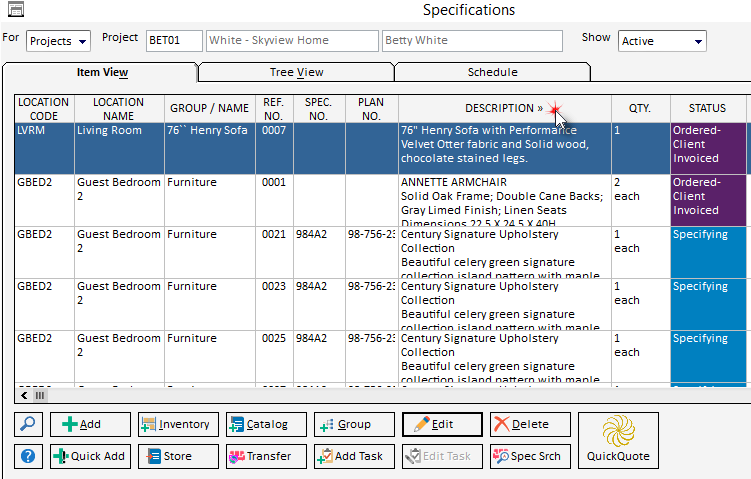Open Spec Srch search
The height and width of the screenshot is (479, 751).
(x=530, y=456)
